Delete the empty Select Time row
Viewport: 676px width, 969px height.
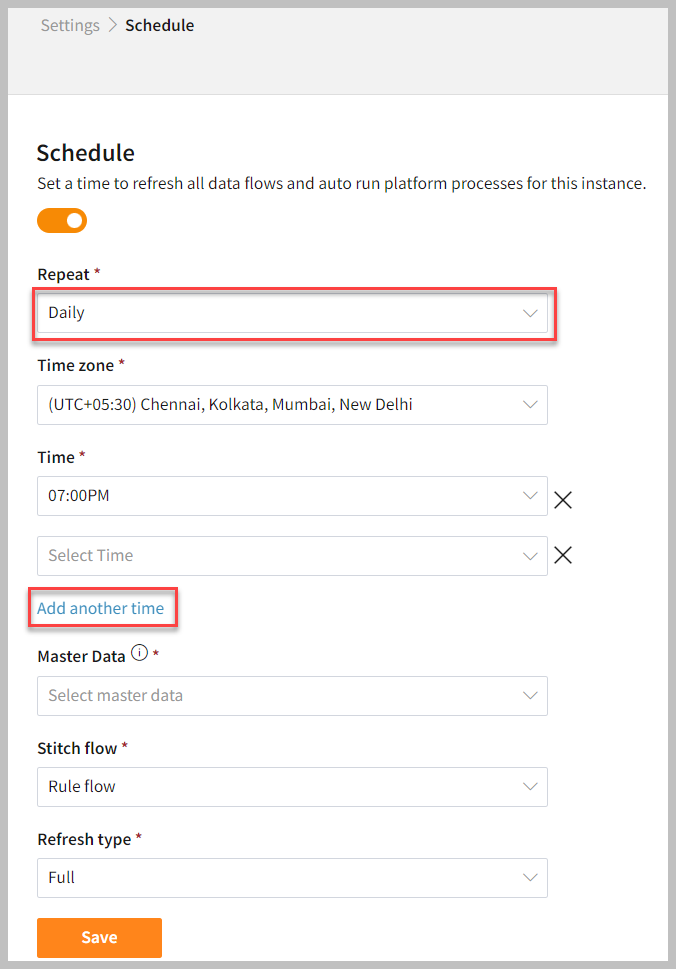click(563, 556)
